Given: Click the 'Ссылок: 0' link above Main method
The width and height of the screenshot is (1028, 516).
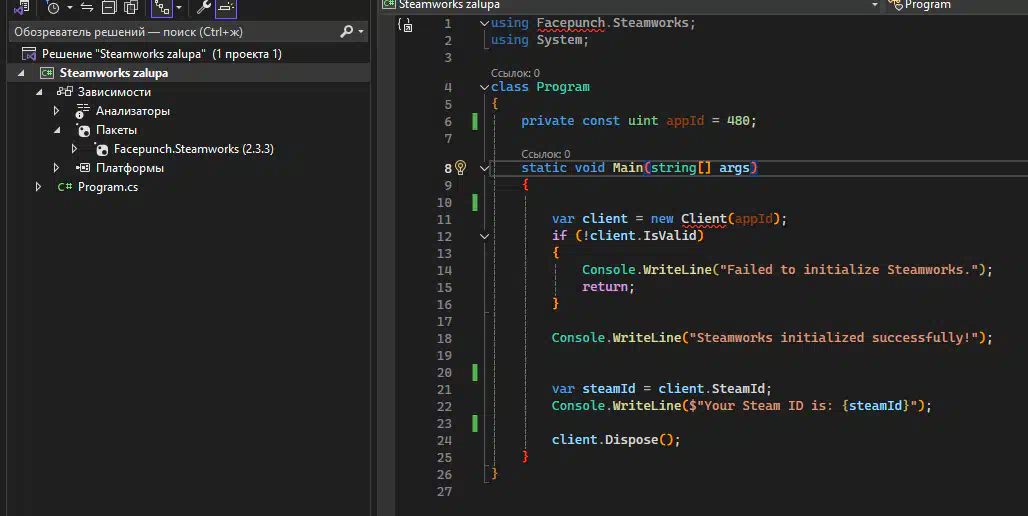Looking at the screenshot, I should (545, 154).
